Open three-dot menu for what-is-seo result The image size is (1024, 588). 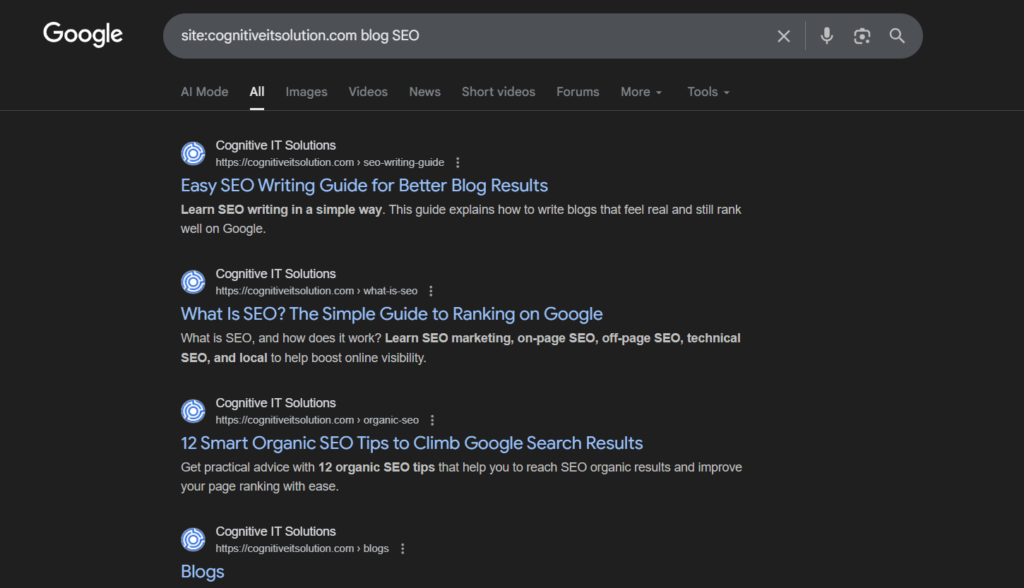pos(431,291)
